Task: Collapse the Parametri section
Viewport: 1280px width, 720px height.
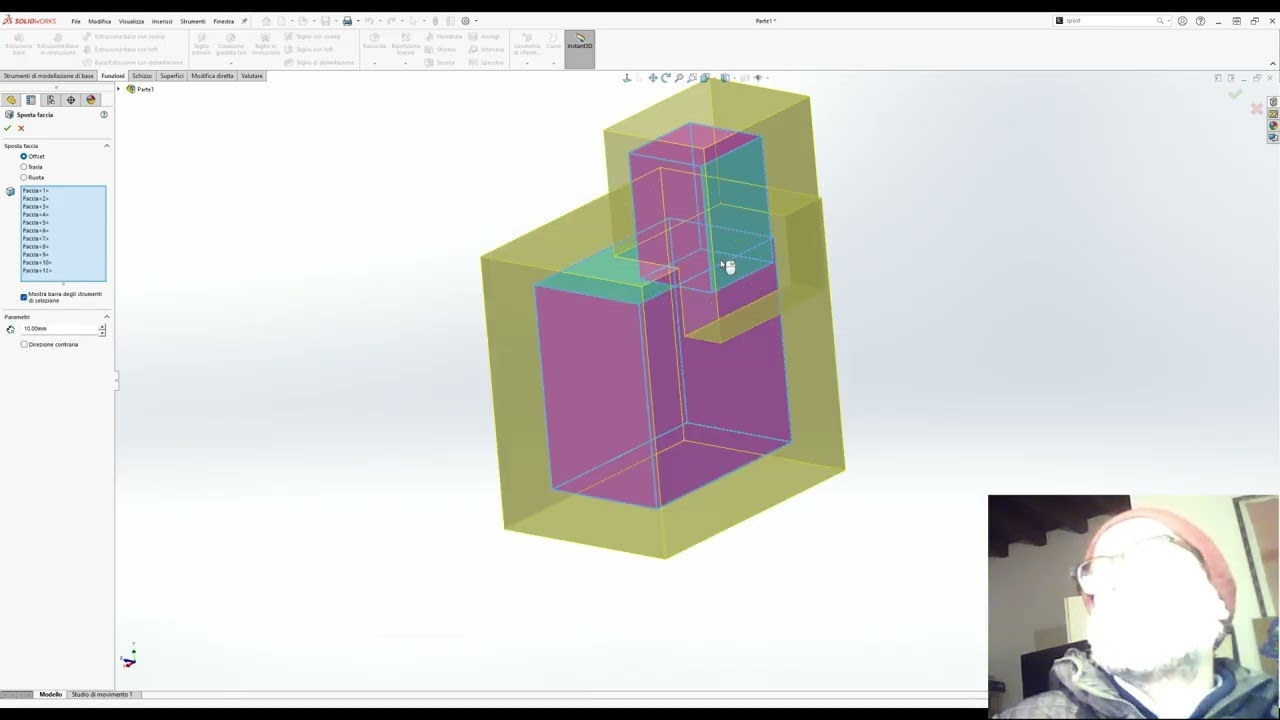Action: tap(107, 317)
